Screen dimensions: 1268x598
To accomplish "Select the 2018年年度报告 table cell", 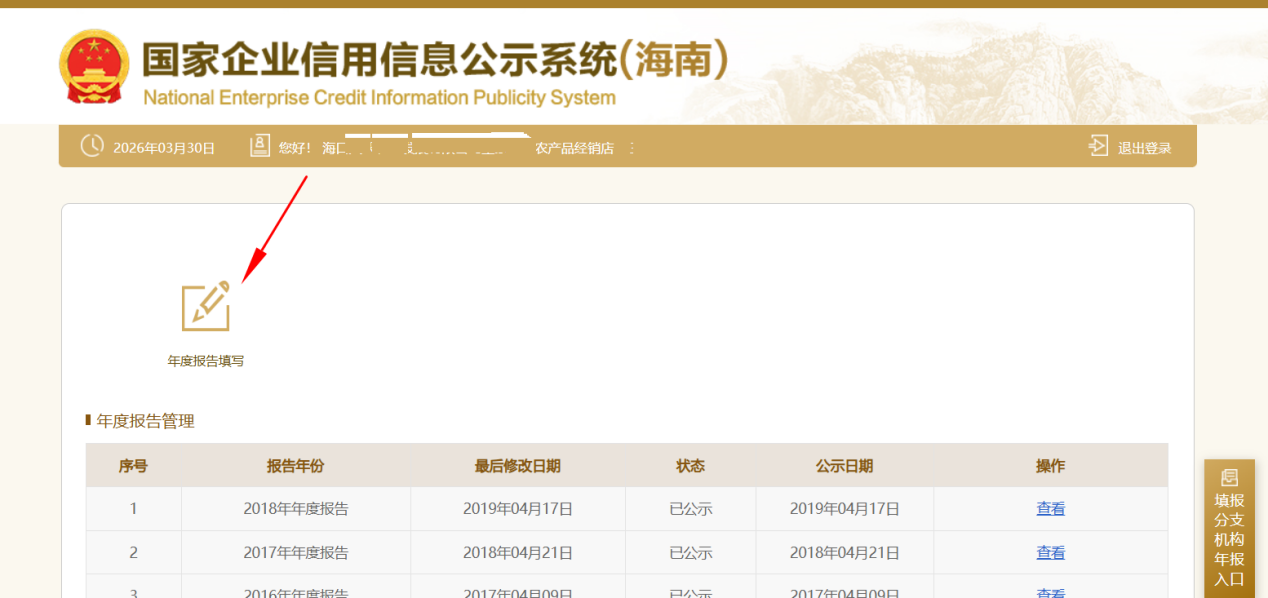I will [x=295, y=509].
